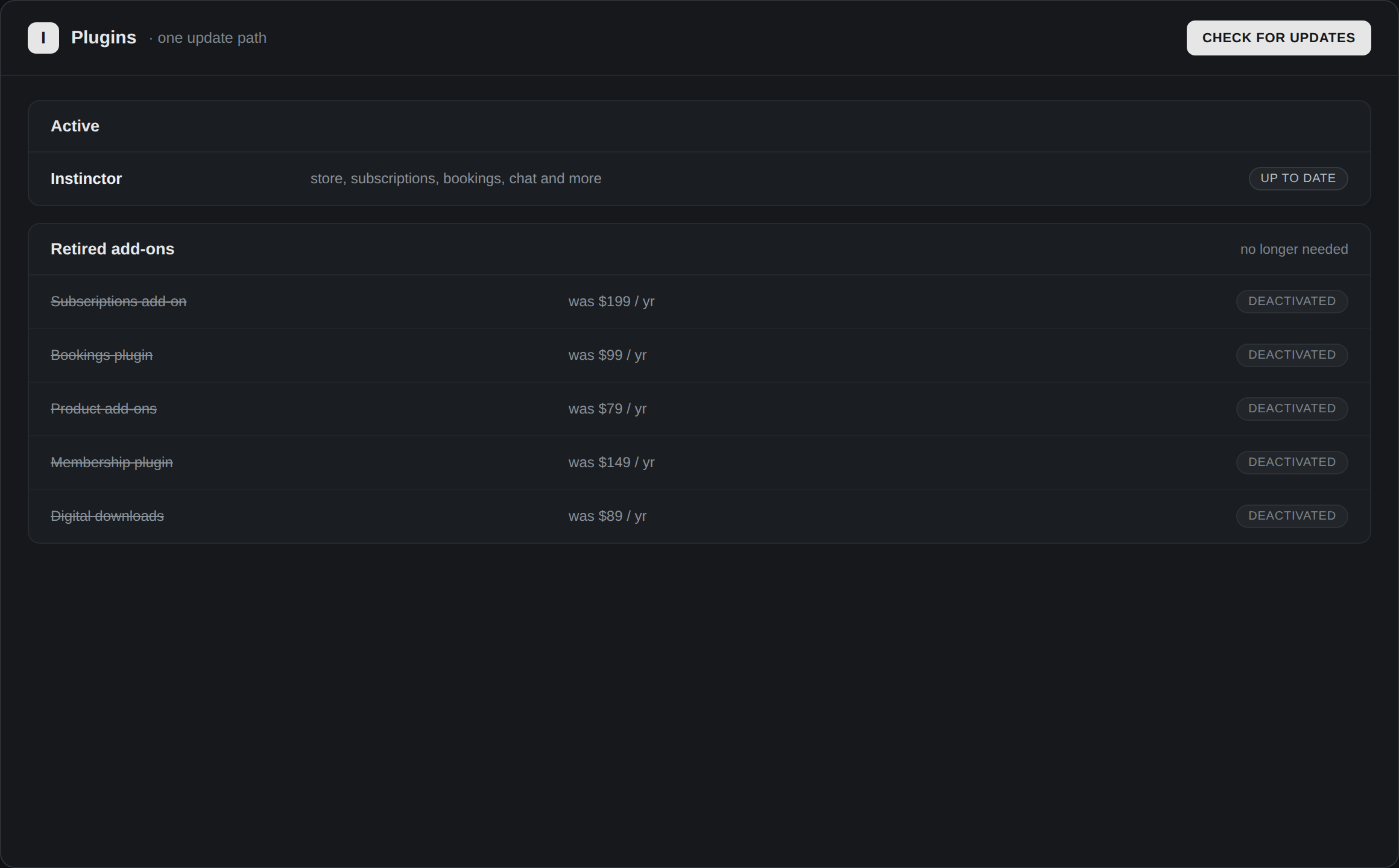Click DEACTIVATED badge for Bookings plugin
The height and width of the screenshot is (868, 1399).
coord(1292,355)
